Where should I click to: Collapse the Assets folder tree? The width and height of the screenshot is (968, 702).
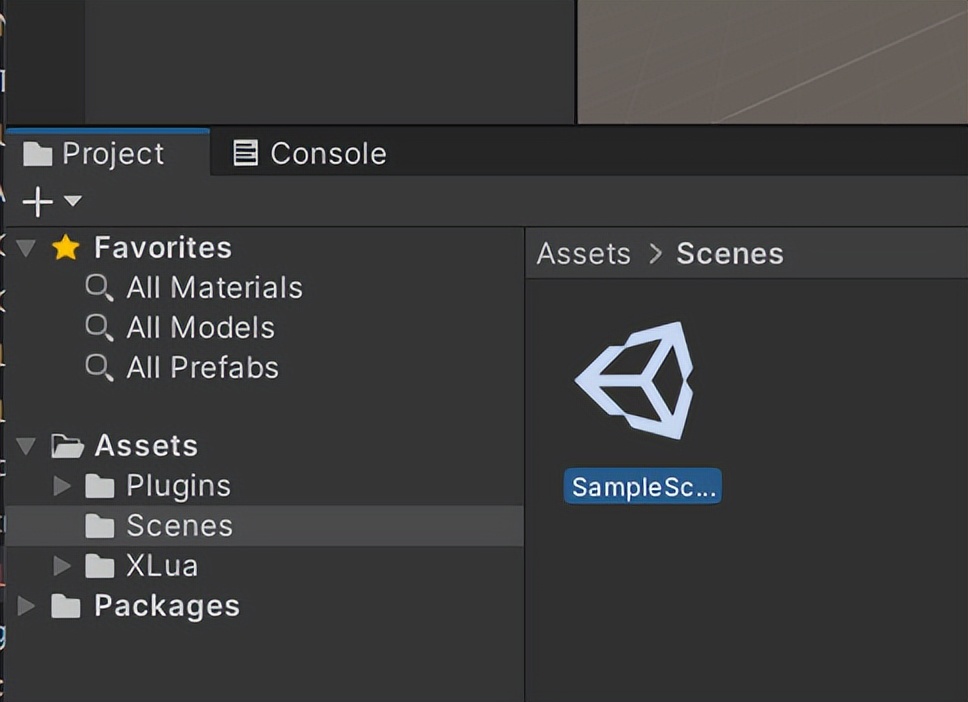(26, 446)
